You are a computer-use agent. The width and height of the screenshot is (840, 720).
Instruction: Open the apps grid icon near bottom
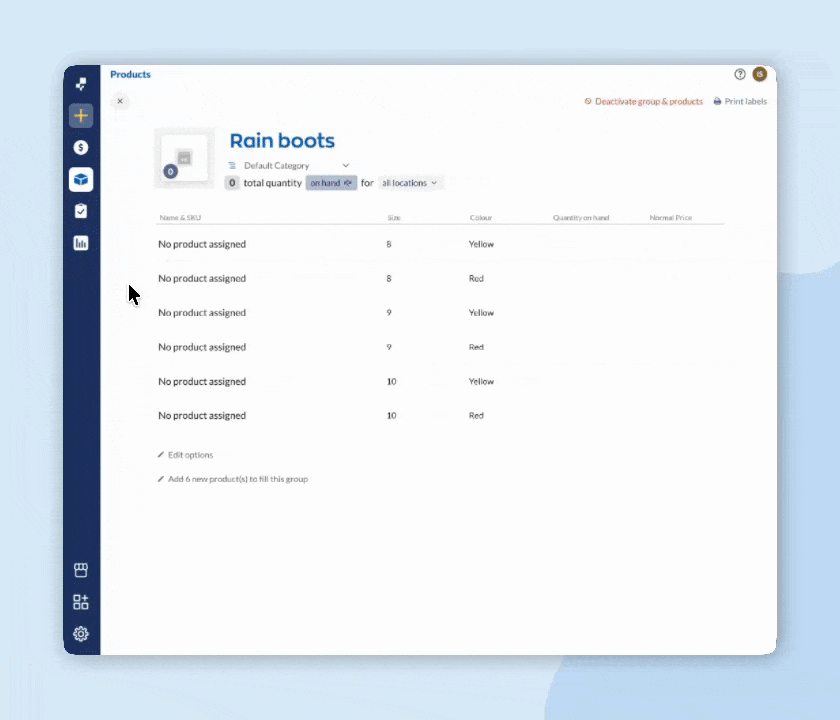[81, 601]
